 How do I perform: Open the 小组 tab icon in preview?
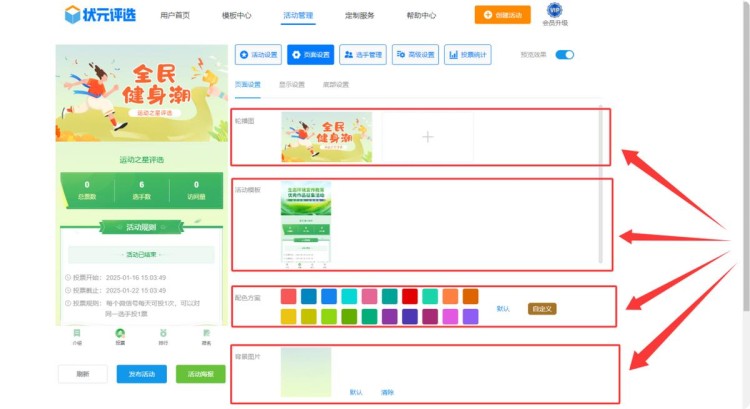click(x=77, y=335)
